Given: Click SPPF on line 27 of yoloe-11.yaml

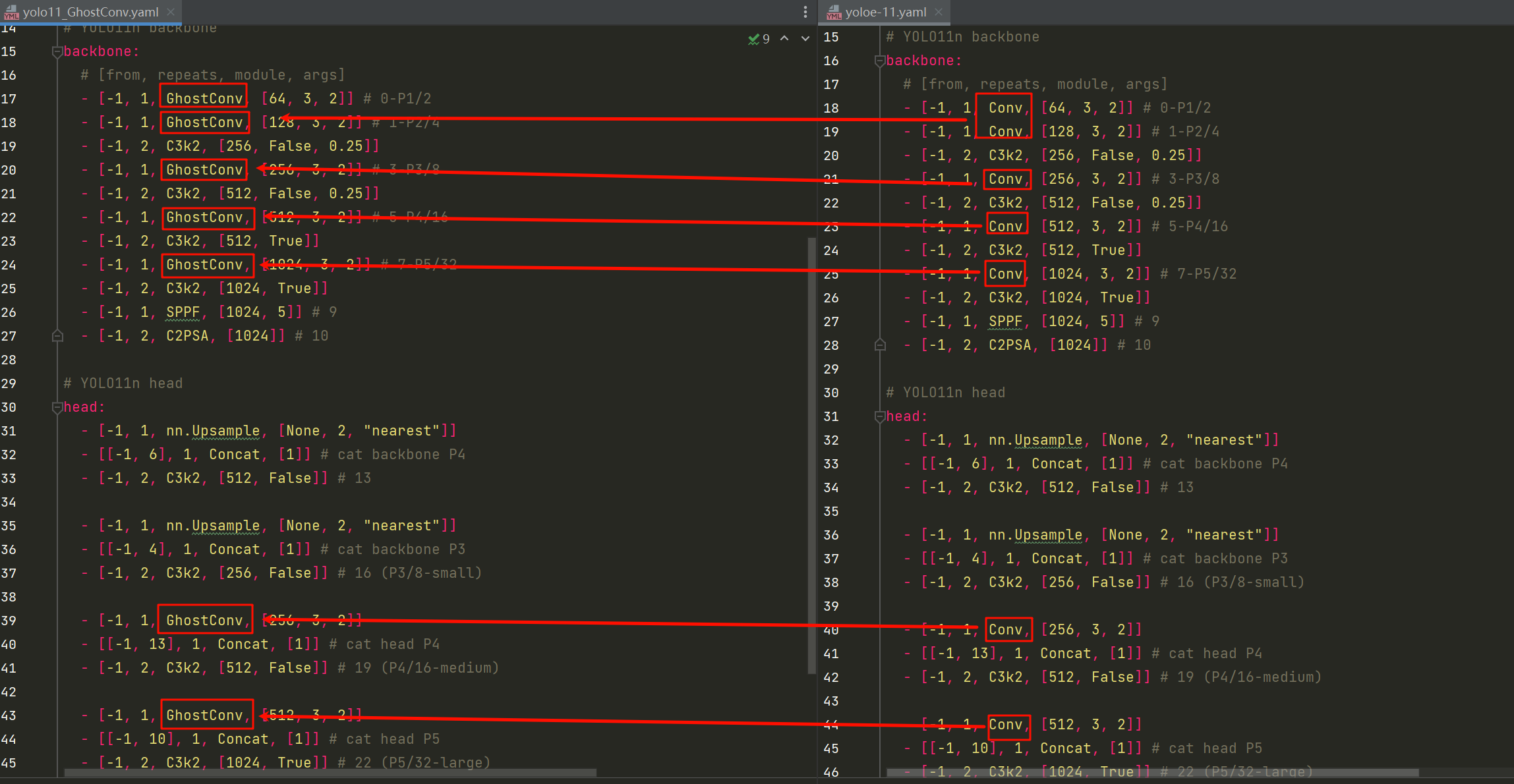Looking at the screenshot, I should tap(1005, 322).
